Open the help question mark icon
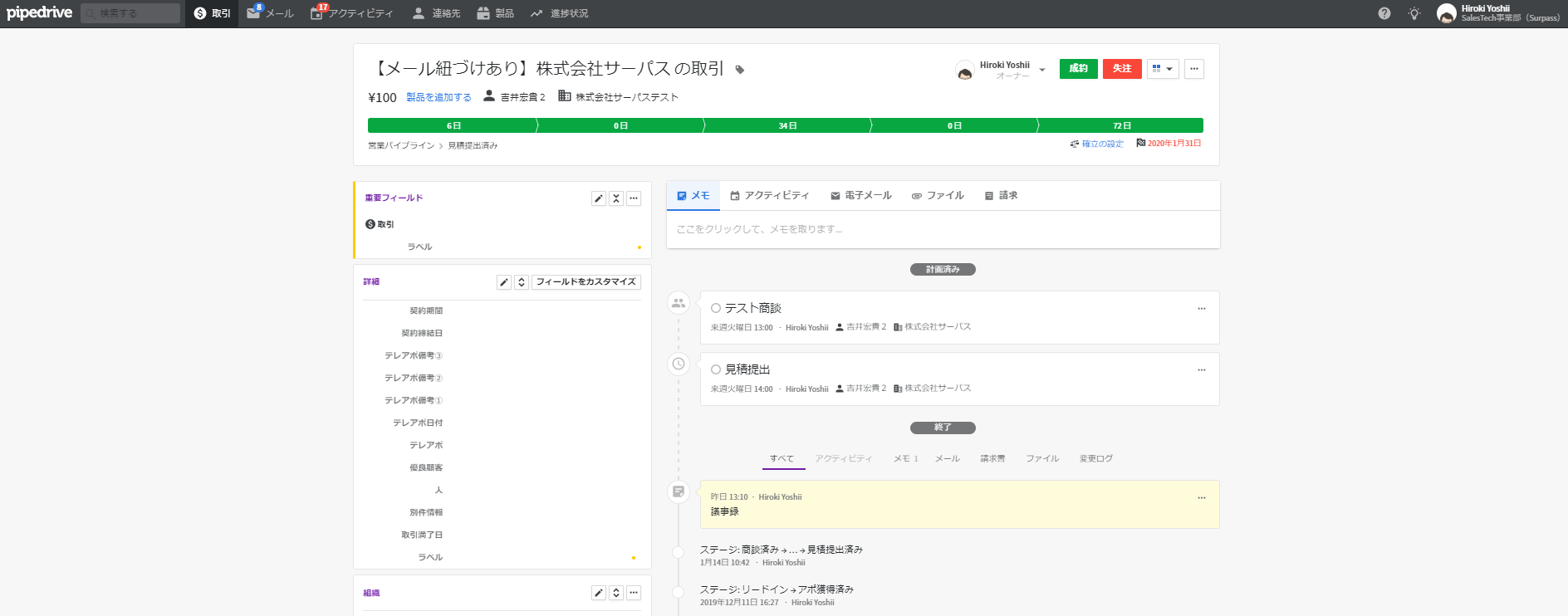 [x=1384, y=13]
